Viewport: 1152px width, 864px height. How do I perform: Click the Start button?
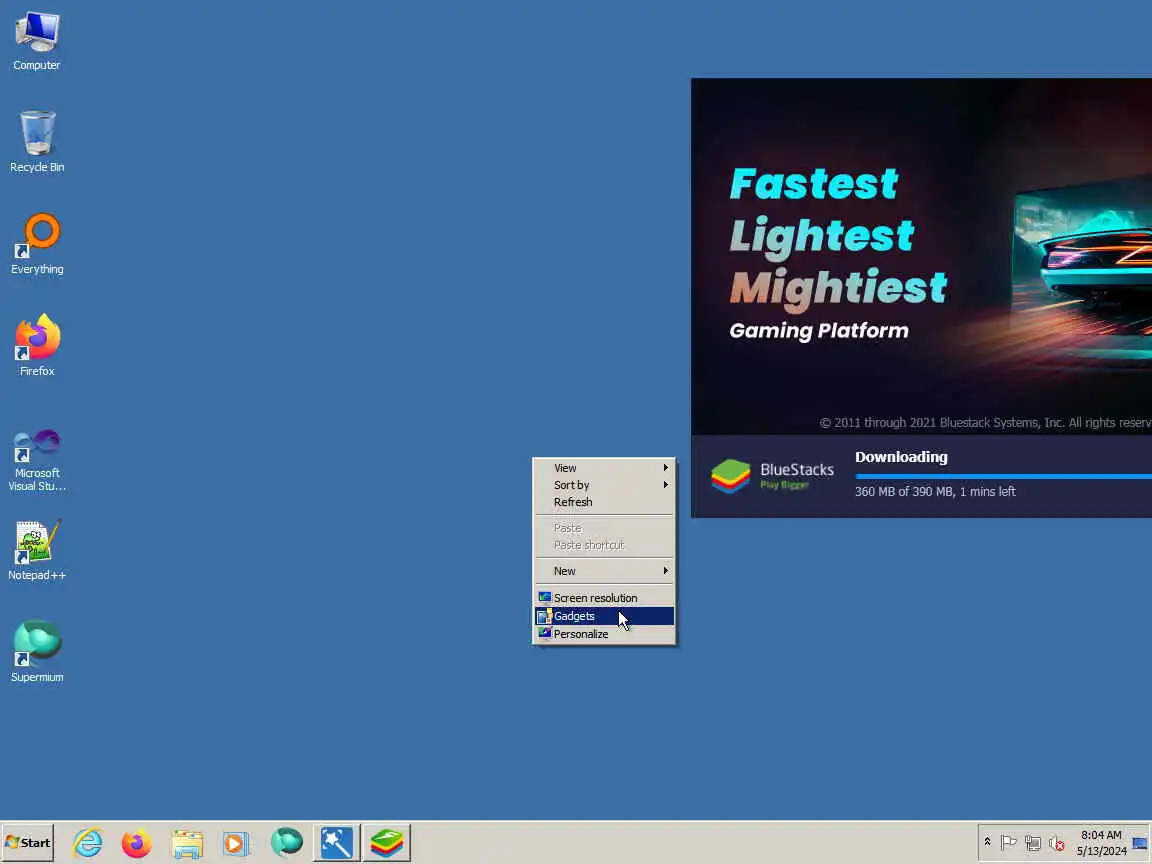click(x=28, y=843)
